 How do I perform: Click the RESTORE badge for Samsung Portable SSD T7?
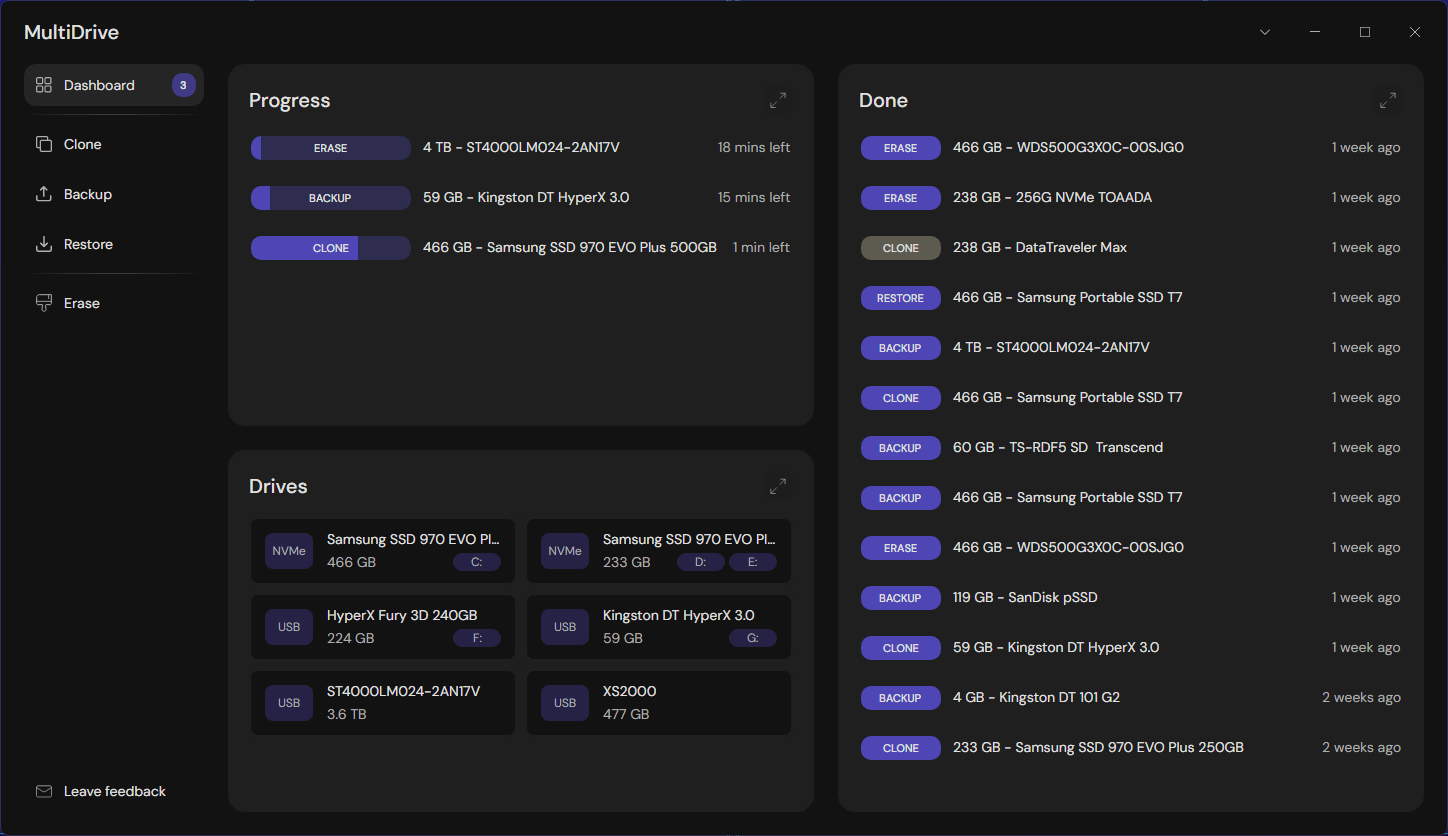[900, 297]
